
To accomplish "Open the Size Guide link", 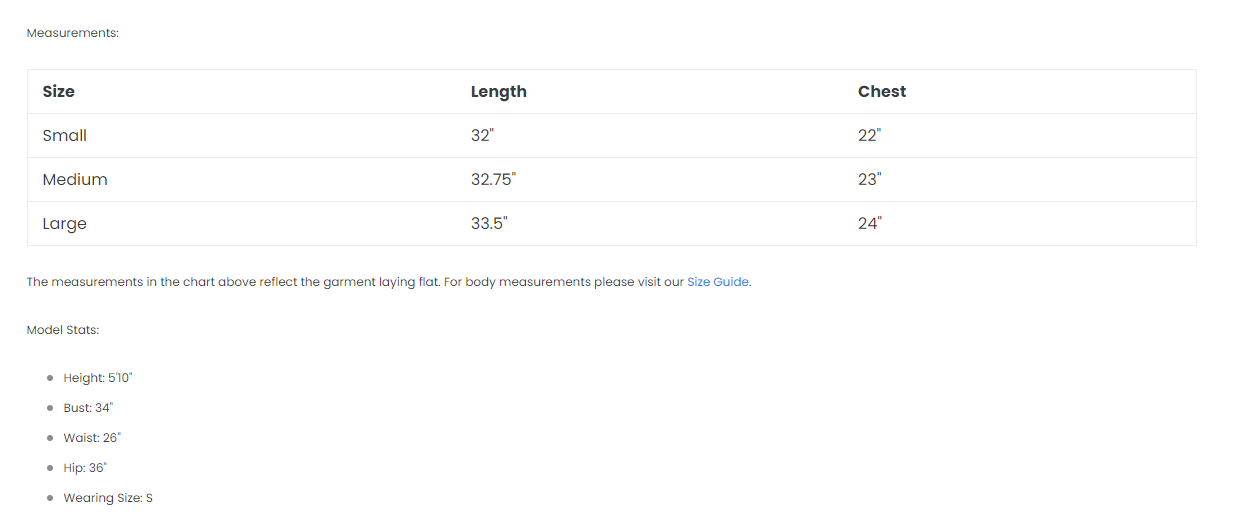I will [x=717, y=282].
